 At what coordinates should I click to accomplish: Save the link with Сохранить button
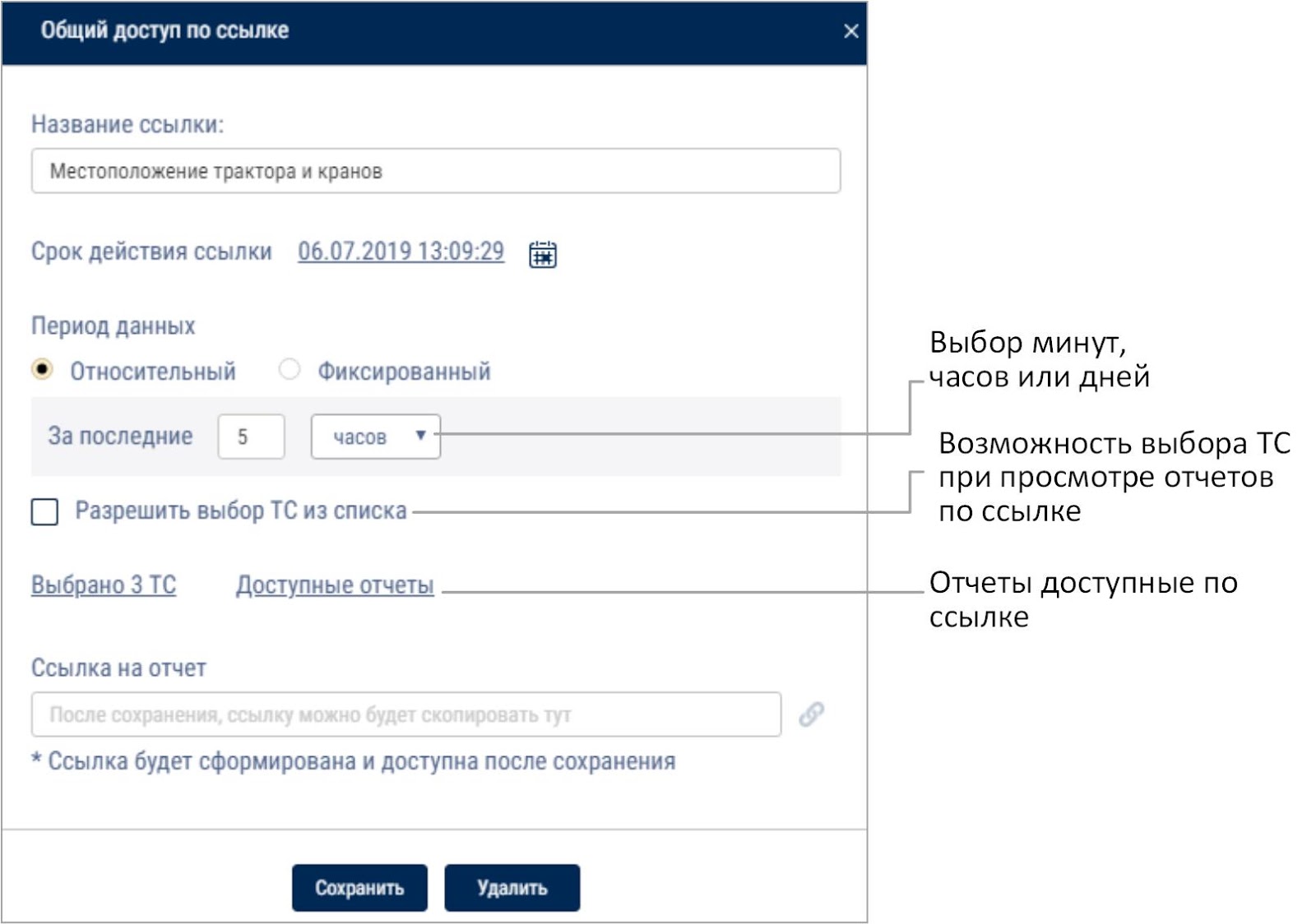click(359, 888)
